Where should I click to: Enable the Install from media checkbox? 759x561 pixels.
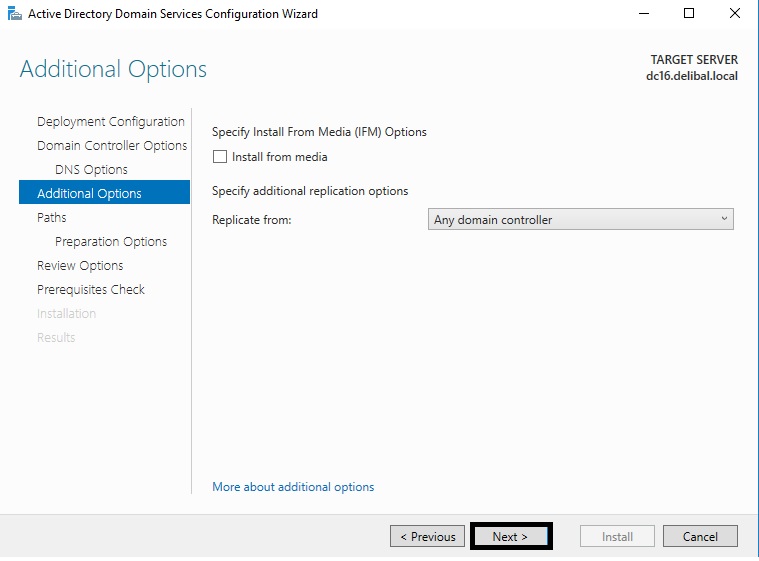[x=220, y=157]
